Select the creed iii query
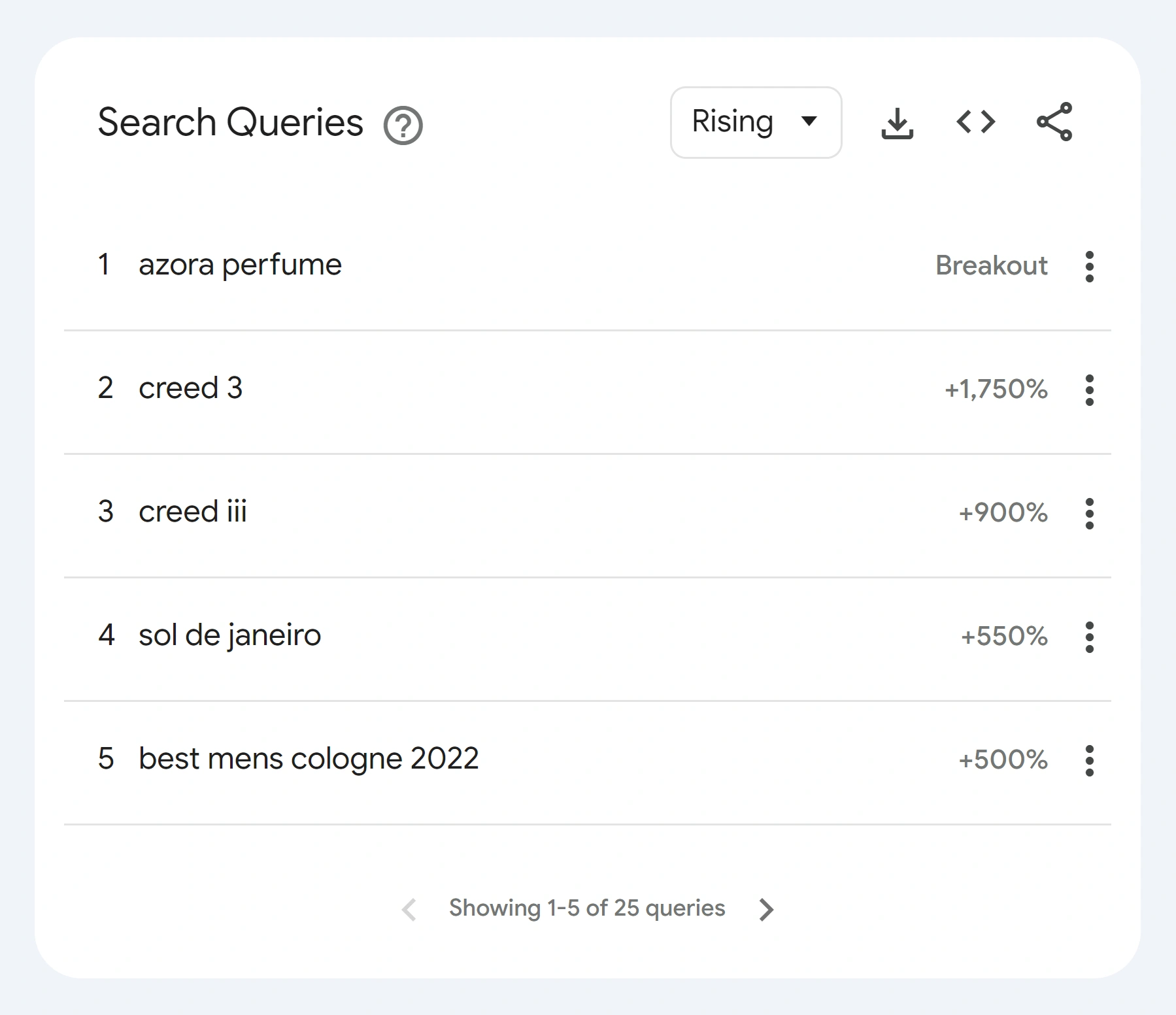 pos(192,512)
